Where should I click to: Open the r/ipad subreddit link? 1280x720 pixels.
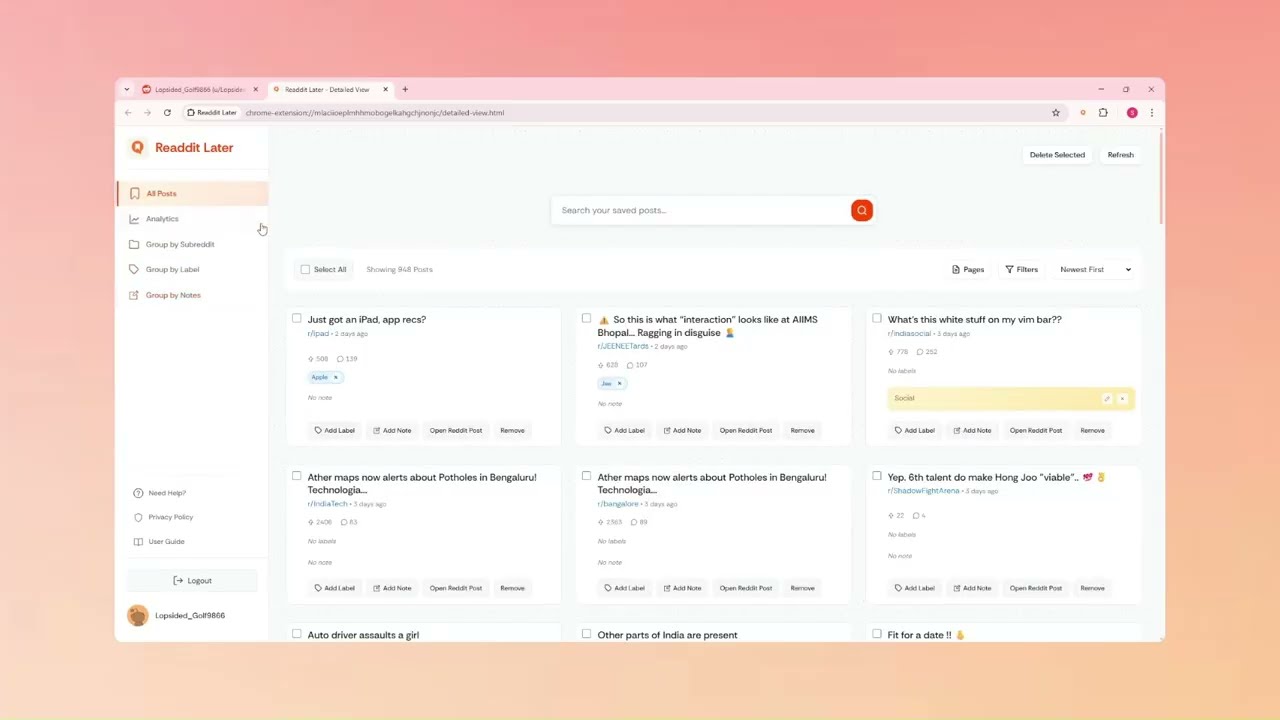click(318, 333)
